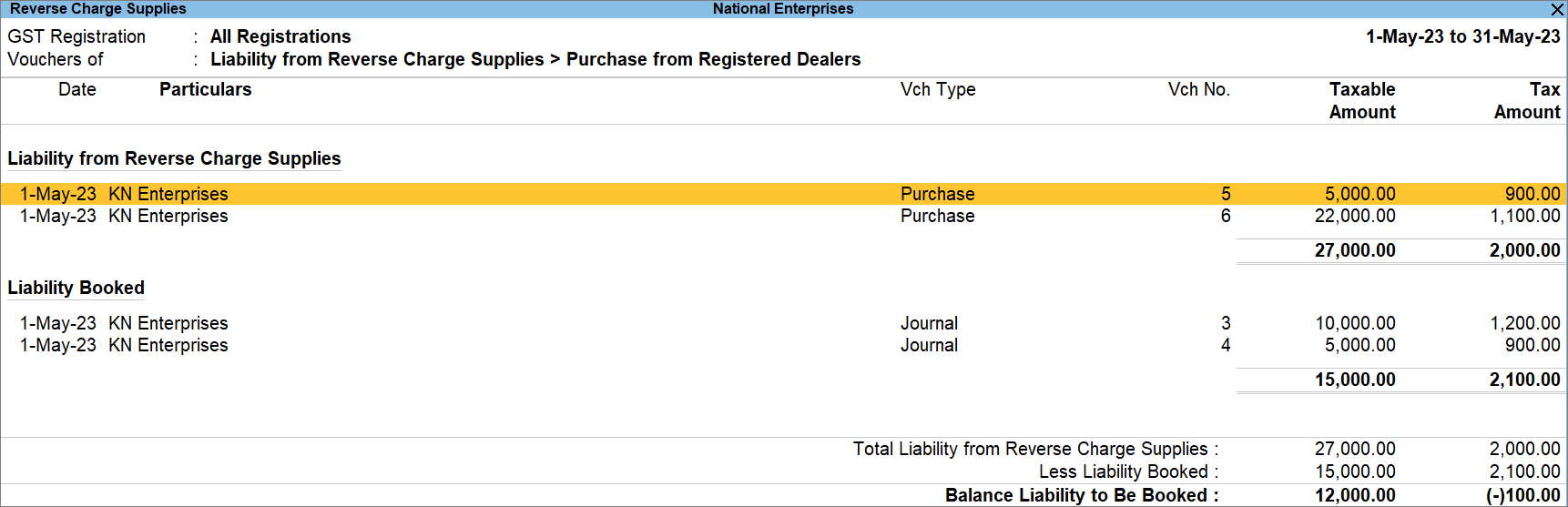Image resolution: width=1568 pixels, height=507 pixels.
Task: Click the Date column header
Action: [76, 89]
